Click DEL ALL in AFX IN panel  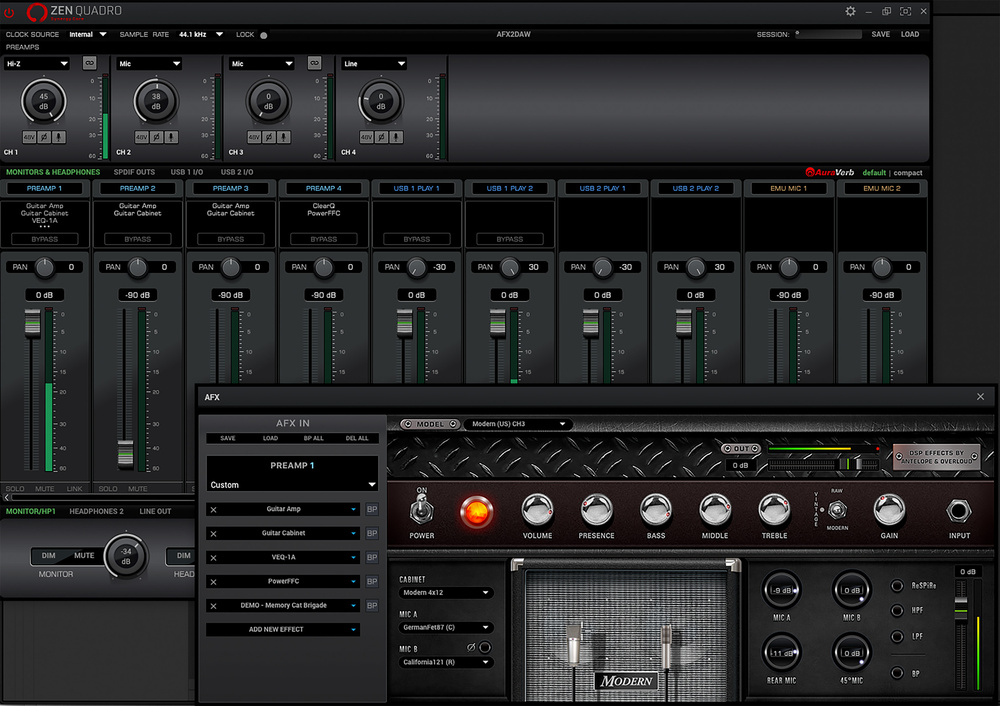point(357,438)
